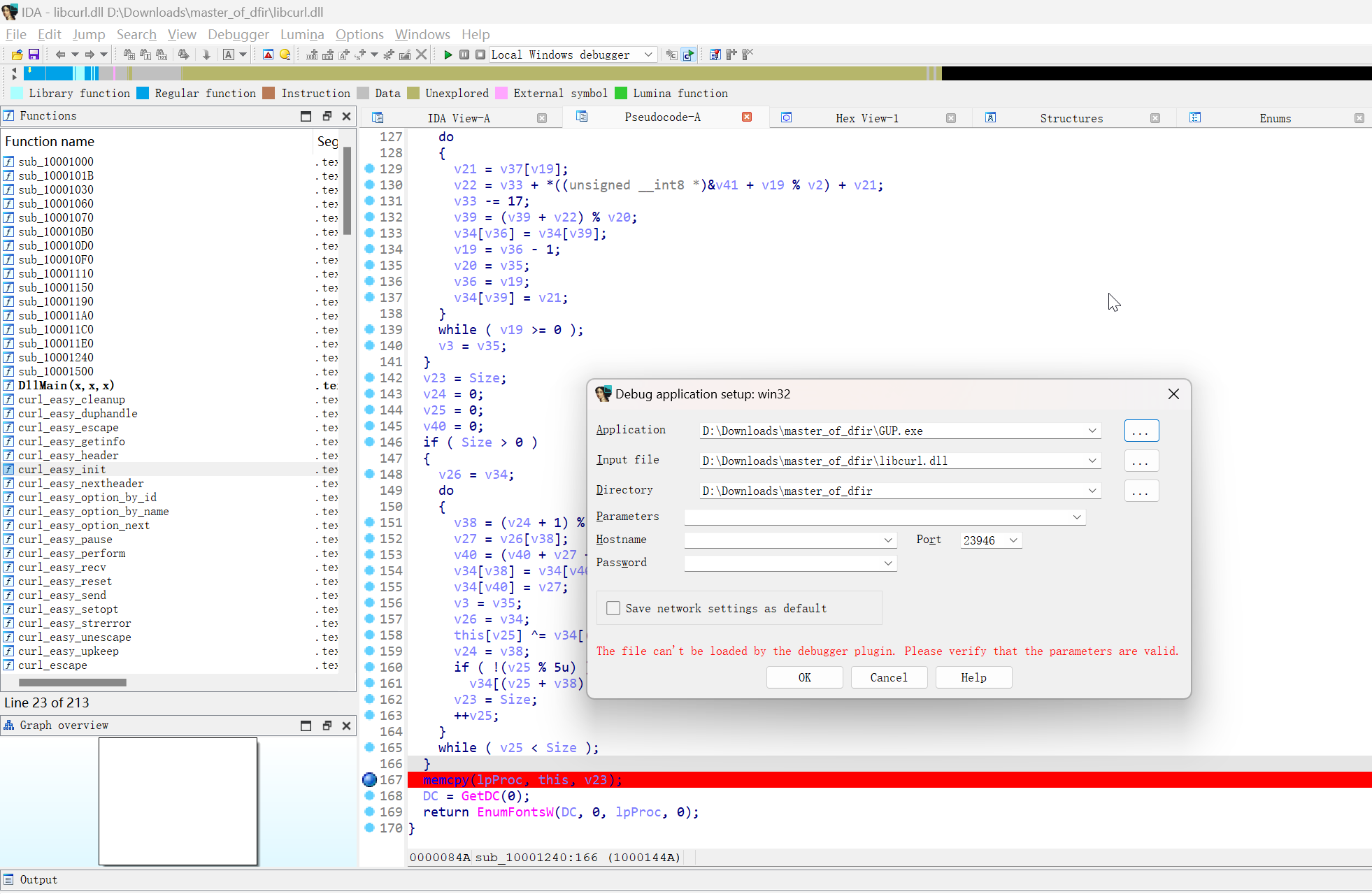Click Help in the debug setup dialog
This screenshot has height=894, width=1372.
coord(973,677)
